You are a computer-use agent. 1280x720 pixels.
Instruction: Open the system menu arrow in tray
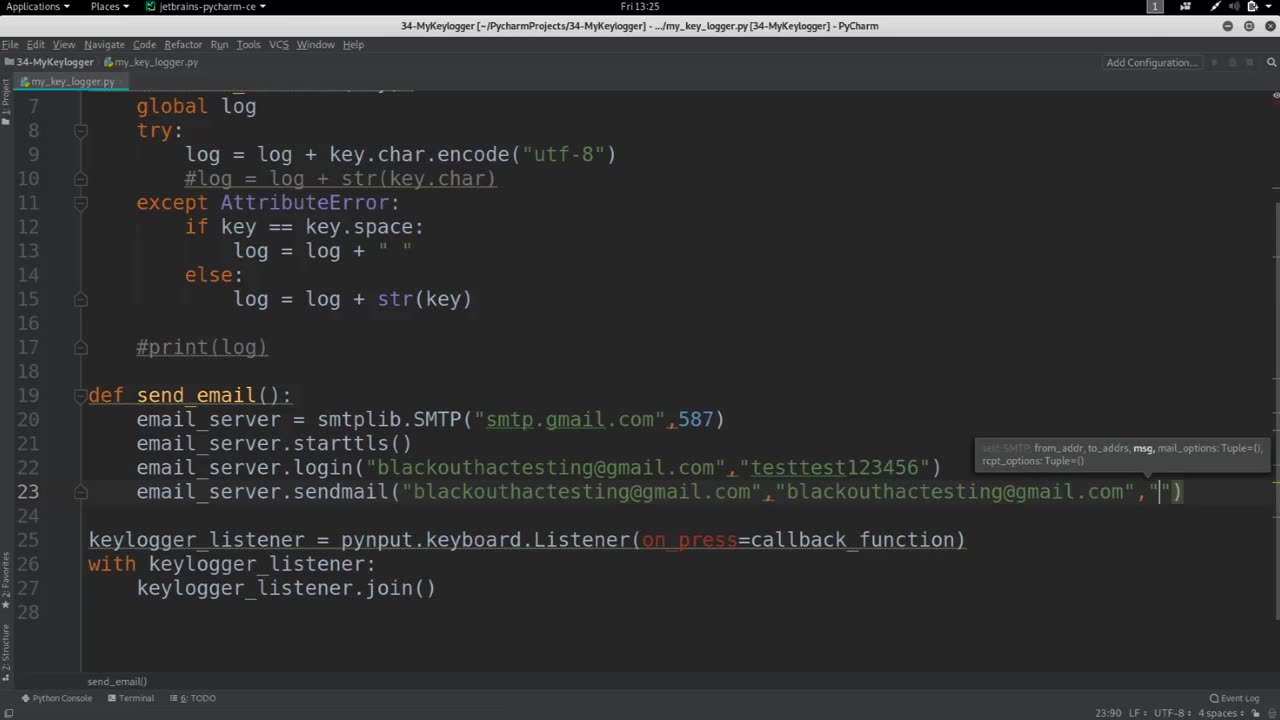click(1268, 7)
